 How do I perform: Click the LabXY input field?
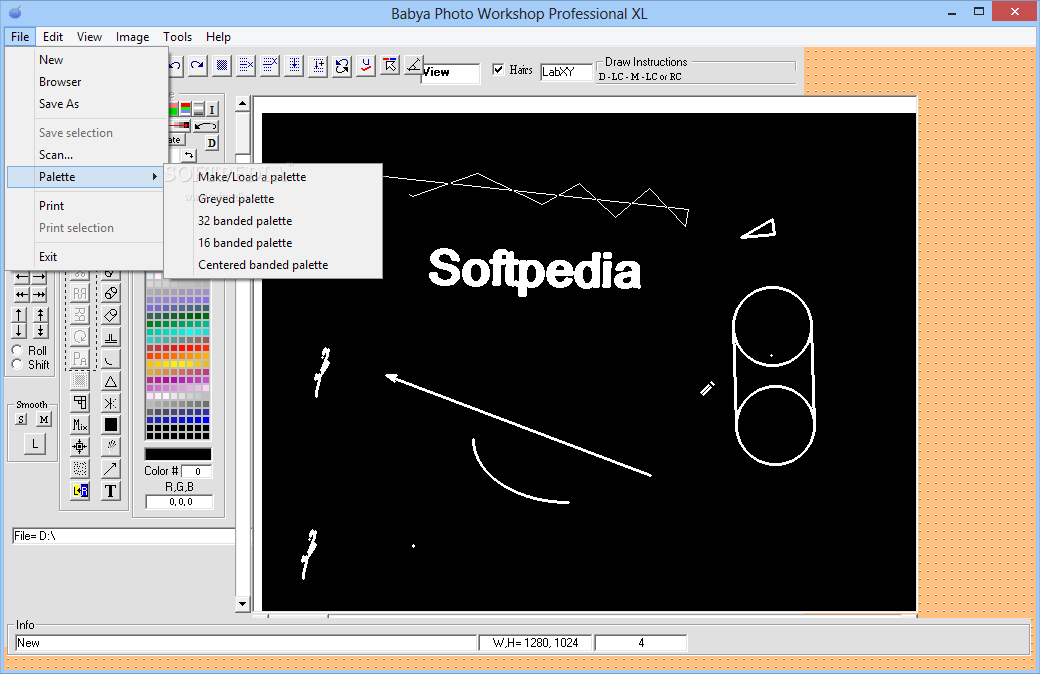coord(566,72)
